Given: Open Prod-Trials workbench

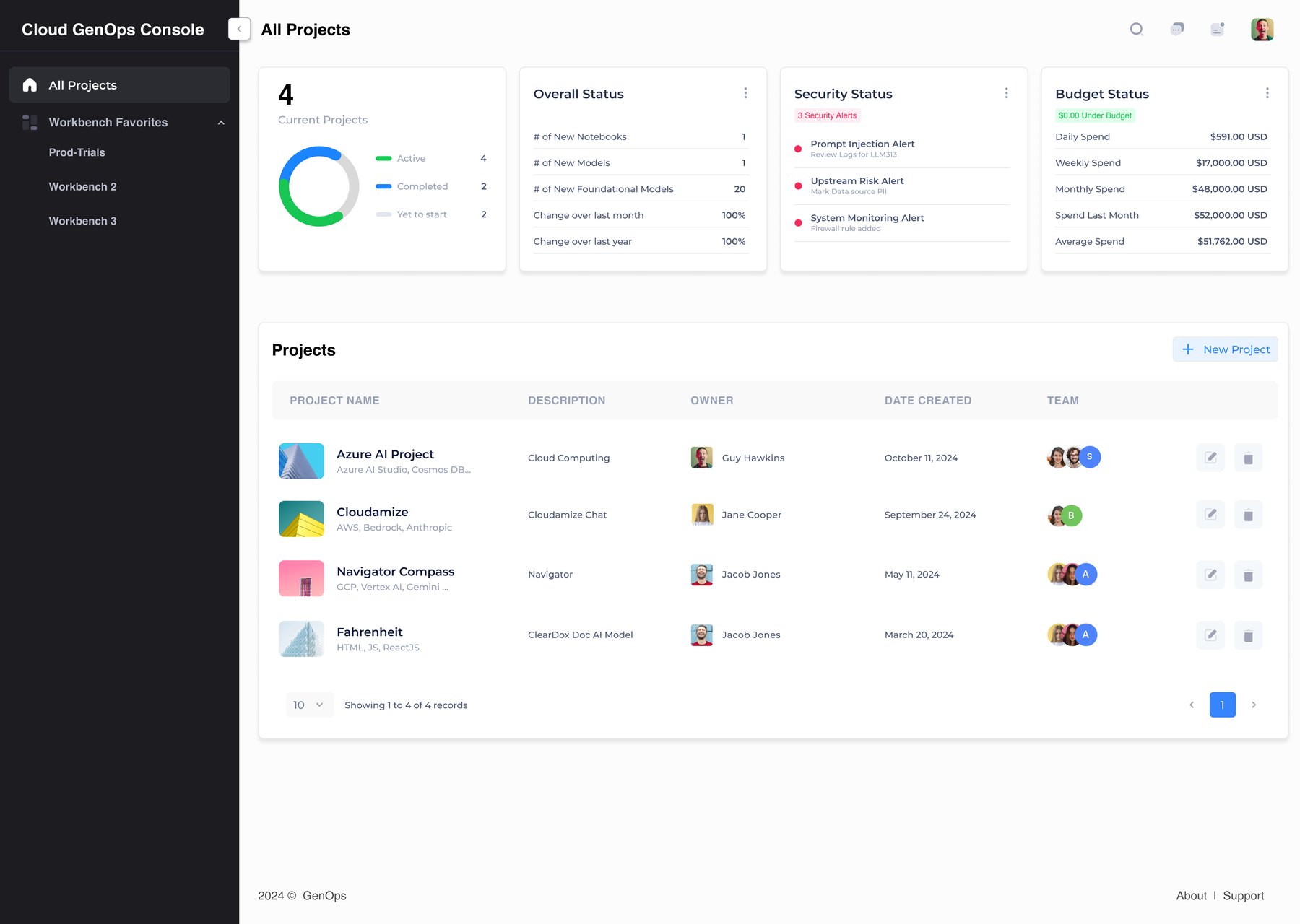Looking at the screenshot, I should coord(77,152).
